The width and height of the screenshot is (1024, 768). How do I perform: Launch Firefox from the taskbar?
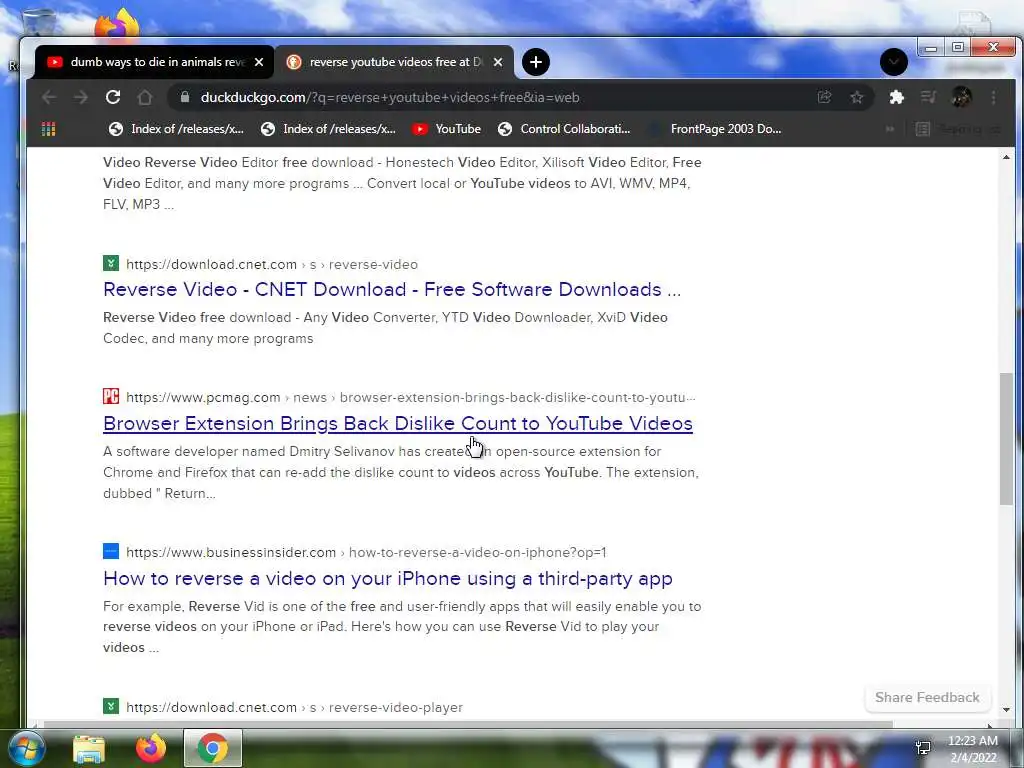[x=151, y=748]
